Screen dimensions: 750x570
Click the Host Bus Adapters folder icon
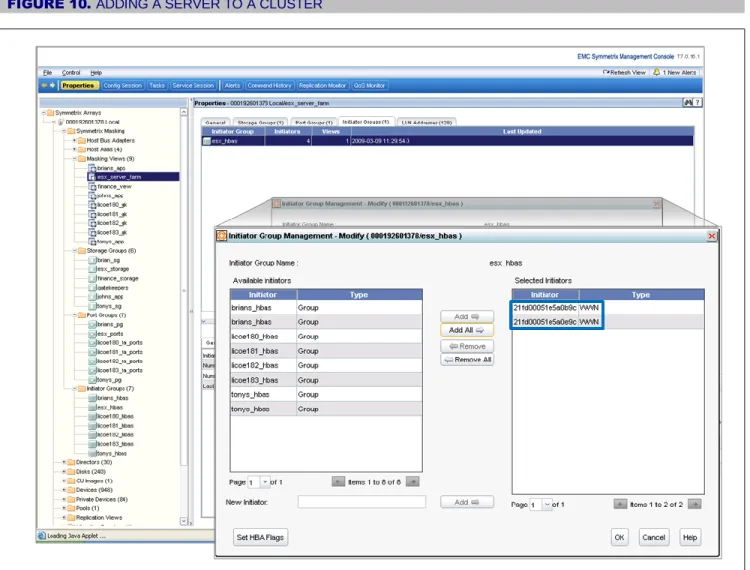(82, 141)
